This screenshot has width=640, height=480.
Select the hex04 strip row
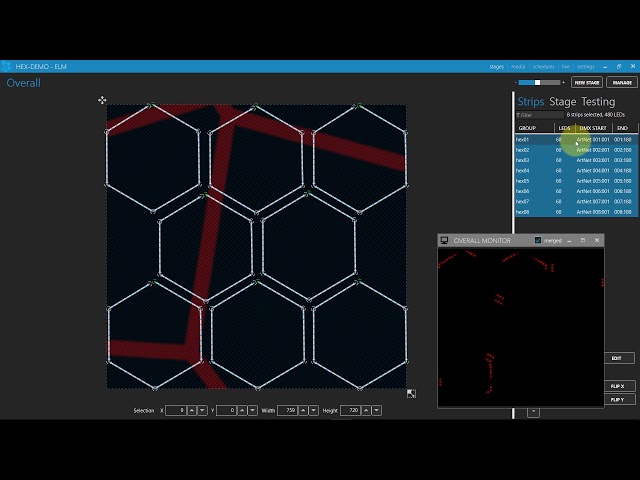coord(576,171)
